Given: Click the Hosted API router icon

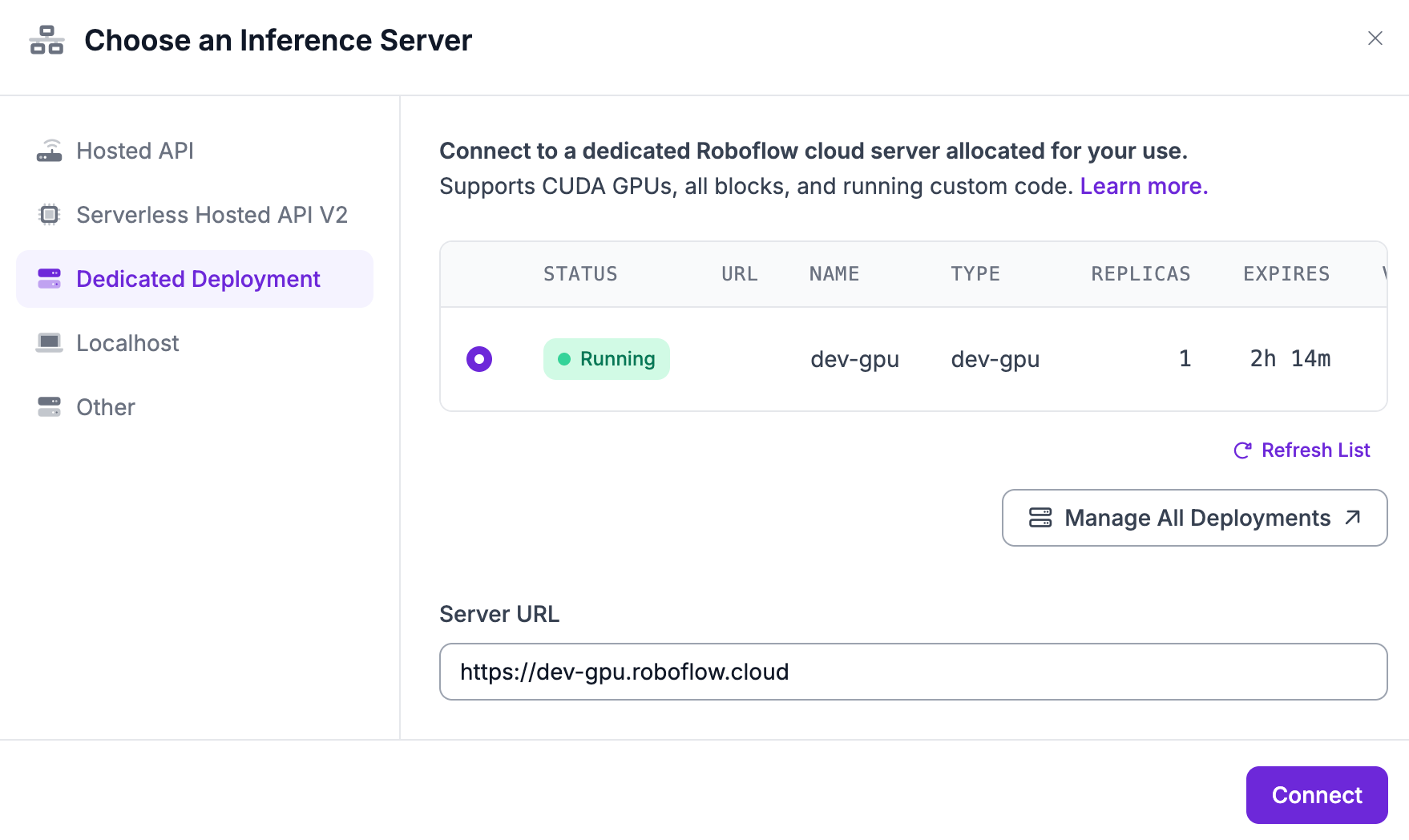Looking at the screenshot, I should pyautogui.click(x=49, y=151).
